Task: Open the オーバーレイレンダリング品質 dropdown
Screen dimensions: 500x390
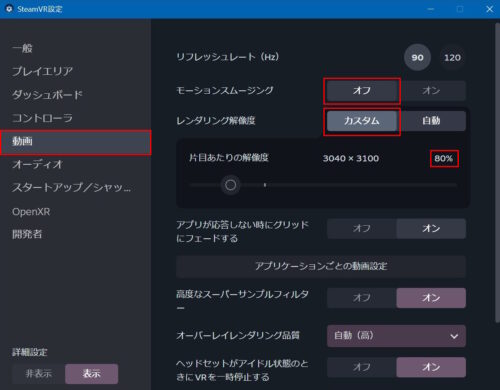Action: click(396, 336)
